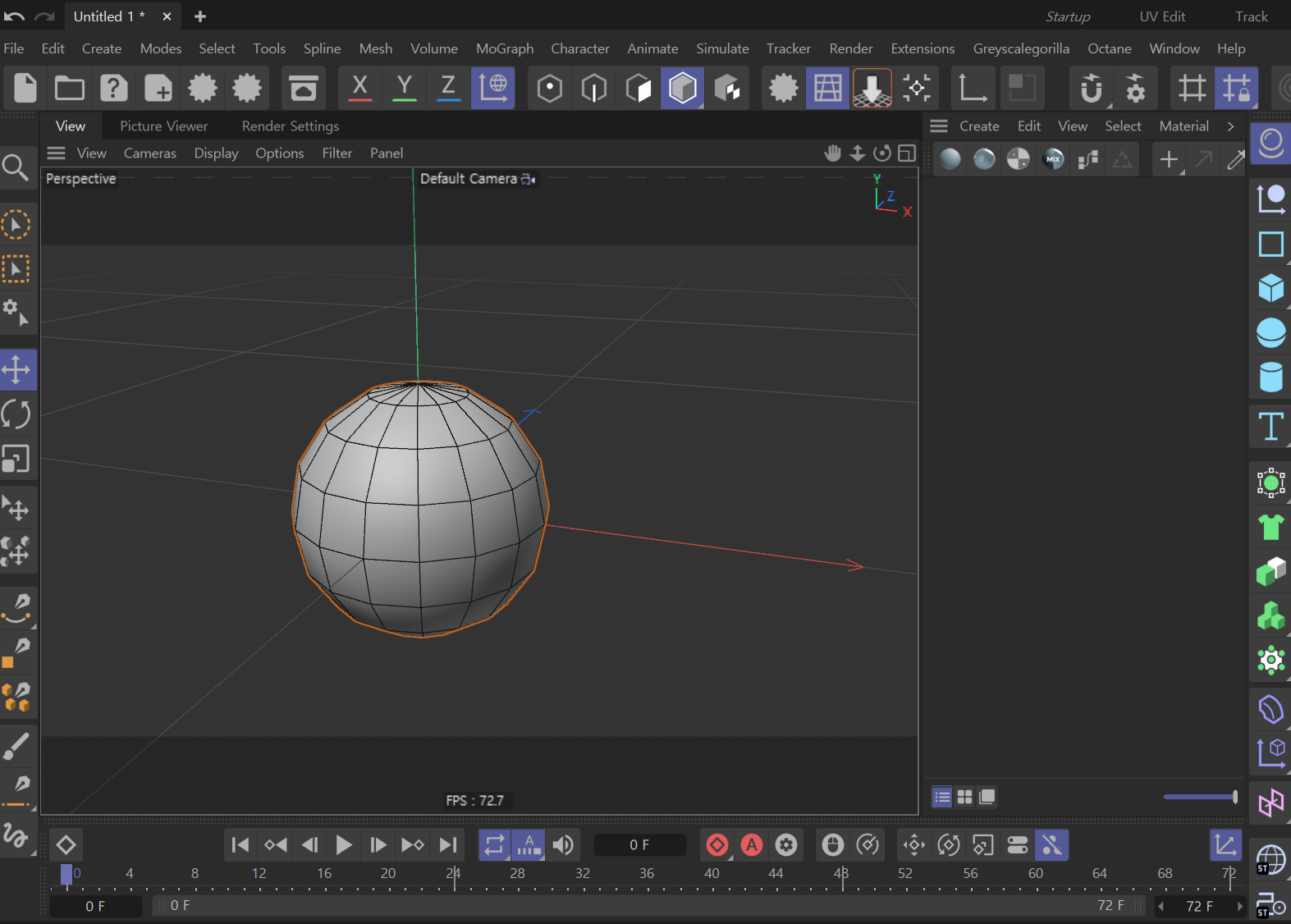Image resolution: width=1291 pixels, height=924 pixels.
Task: Go to start of animation
Action: [x=240, y=844]
